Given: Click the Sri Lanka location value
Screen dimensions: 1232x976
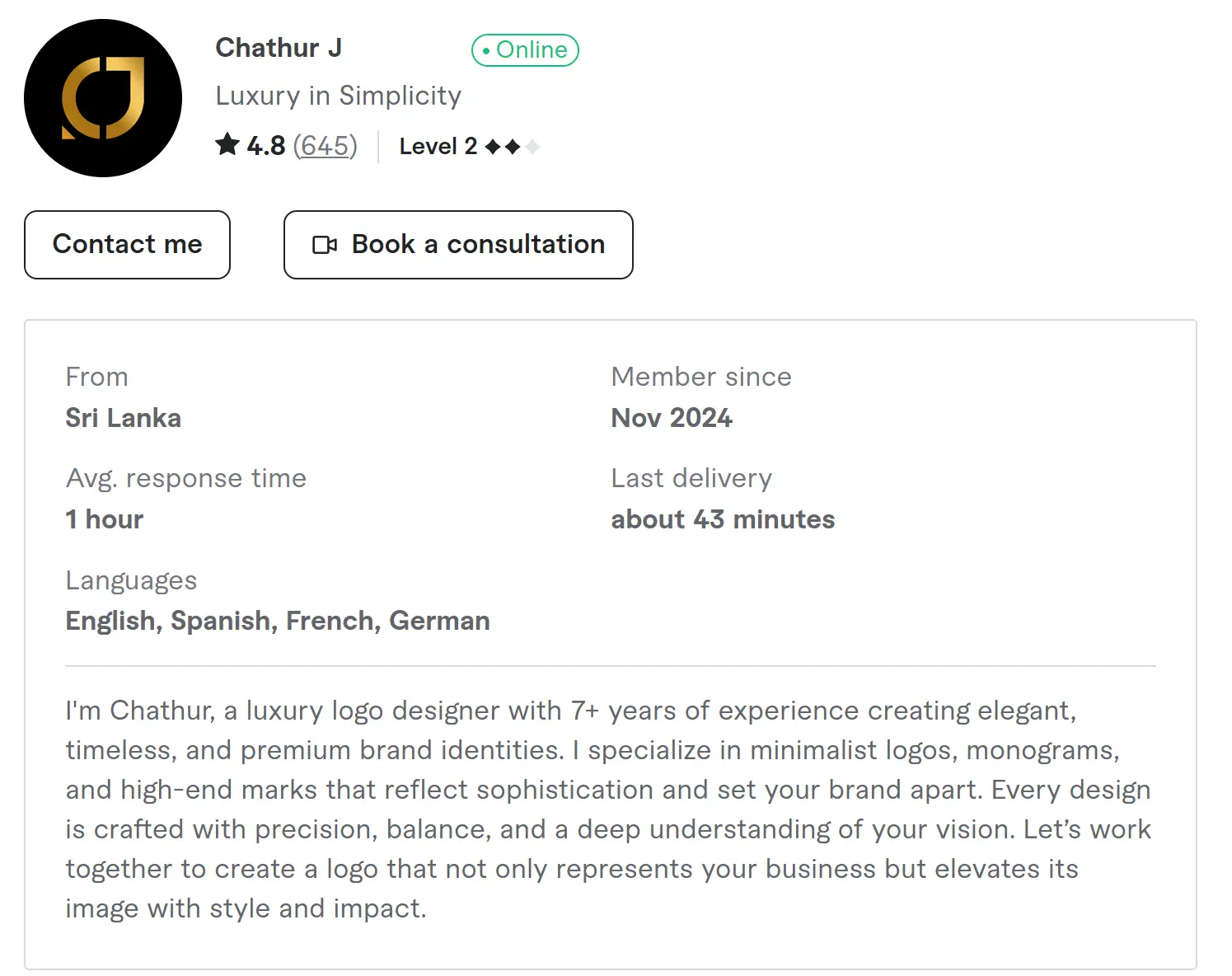Looking at the screenshot, I should (x=123, y=418).
